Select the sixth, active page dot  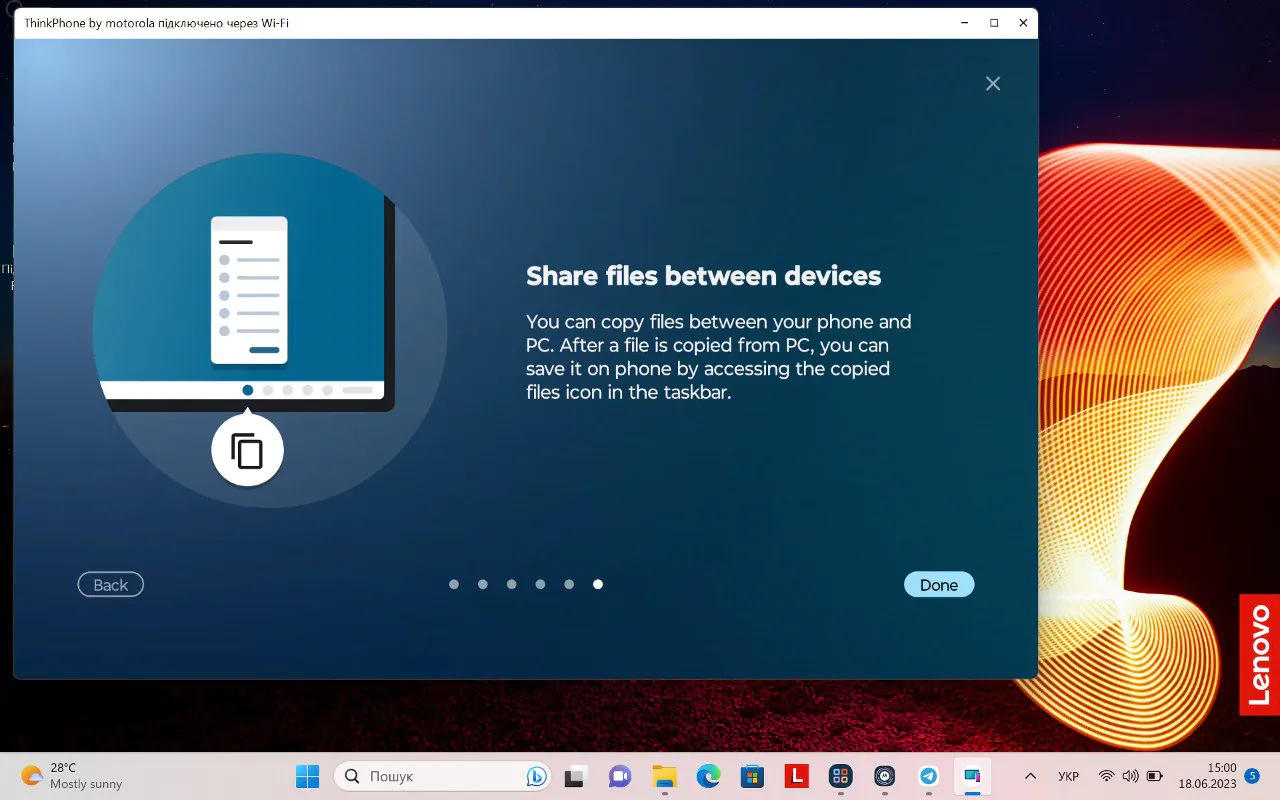coord(598,584)
